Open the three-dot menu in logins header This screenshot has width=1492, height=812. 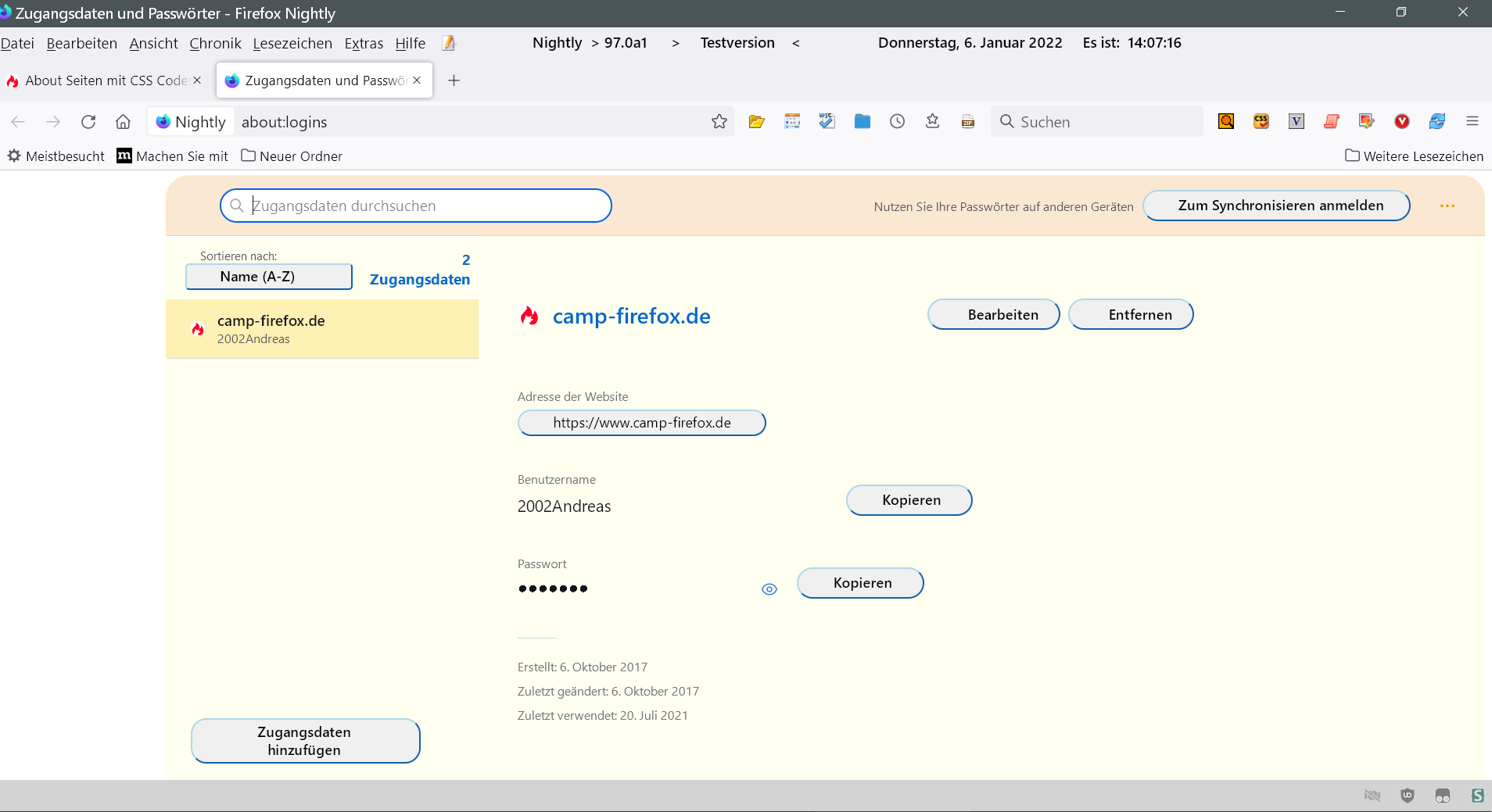(1447, 206)
